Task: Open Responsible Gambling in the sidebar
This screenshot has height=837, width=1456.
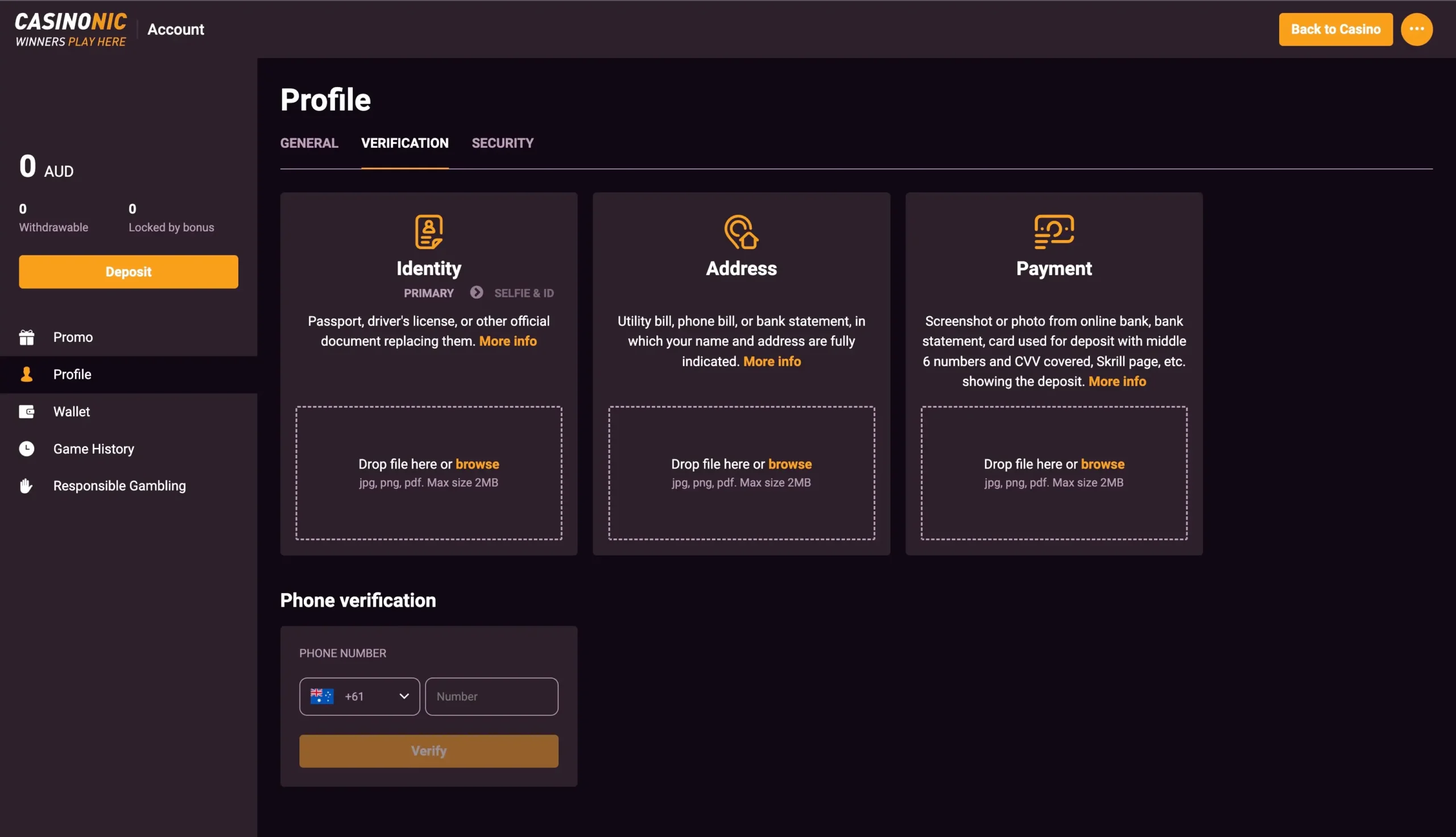Action: [x=128, y=486]
